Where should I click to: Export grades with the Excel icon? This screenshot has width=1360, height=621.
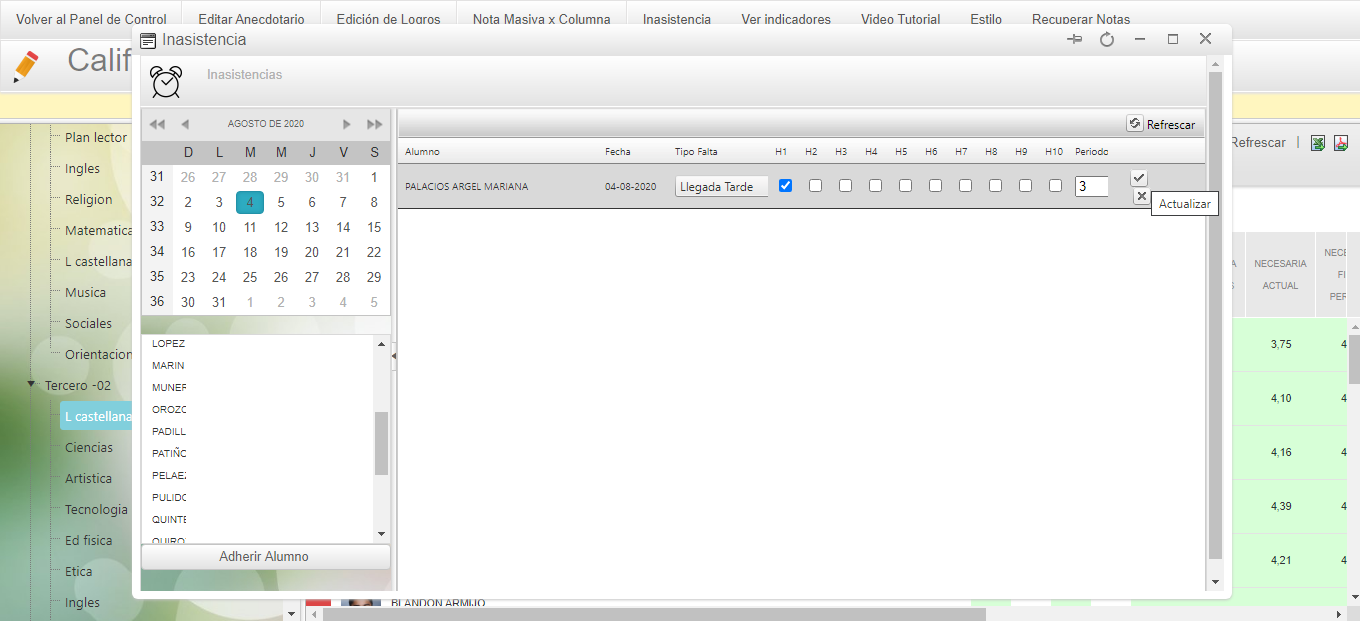(1318, 143)
